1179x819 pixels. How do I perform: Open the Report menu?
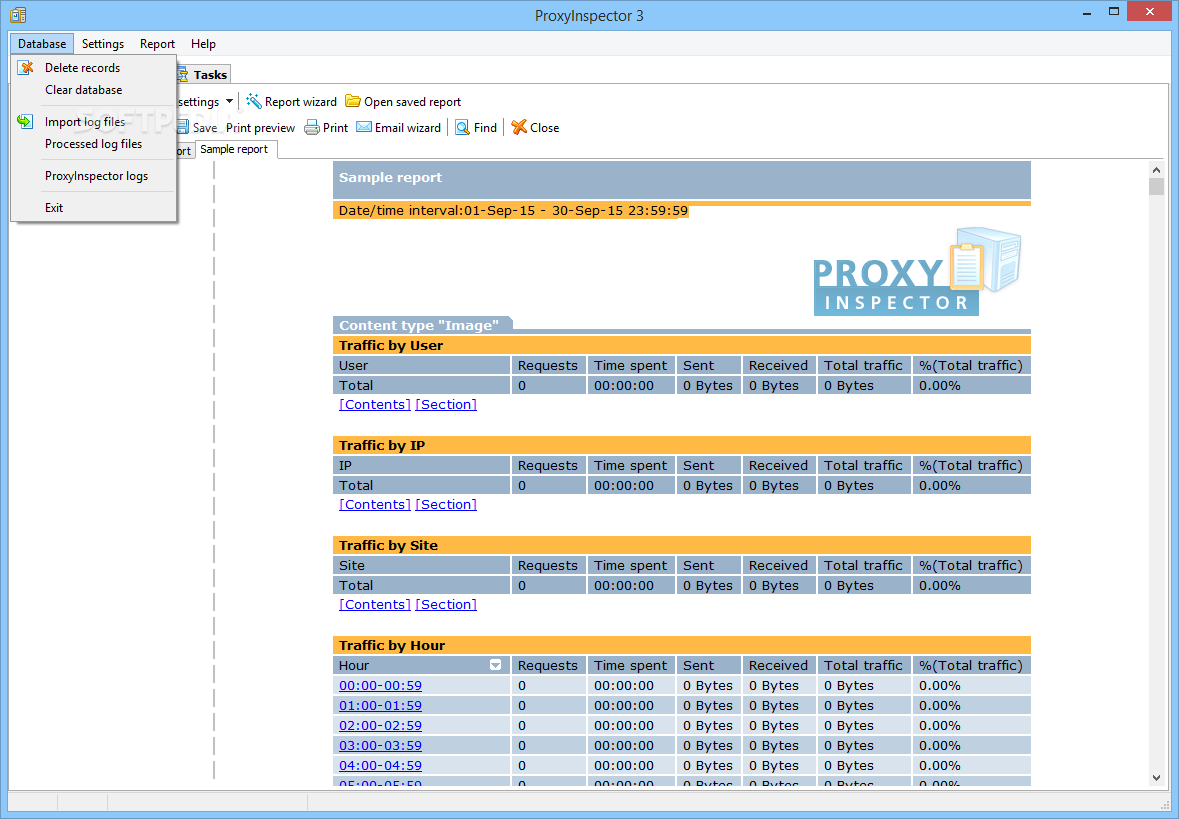point(157,44)
